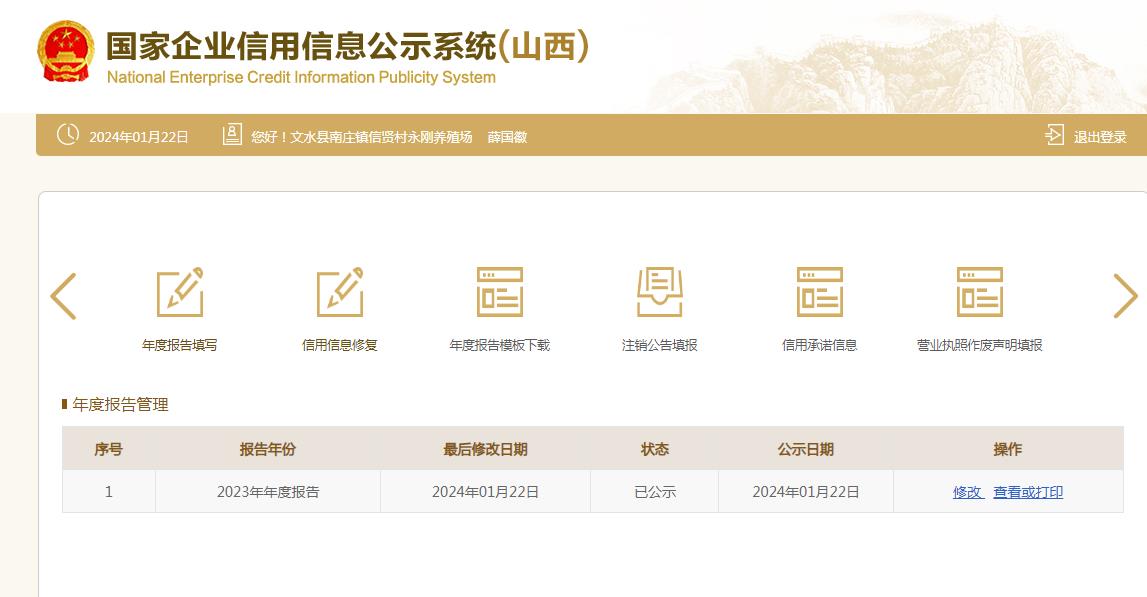The image size is (1147, 597).
Task: Open the 注销公告填报 tray icon
Action: pos(660,292)
